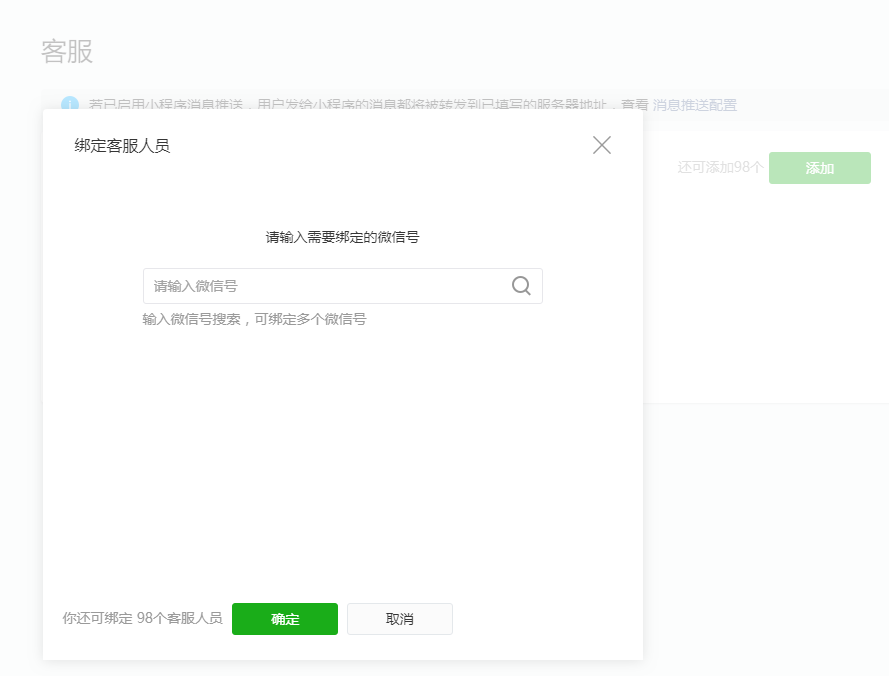Click the 客服 page heading

[67, 52]
